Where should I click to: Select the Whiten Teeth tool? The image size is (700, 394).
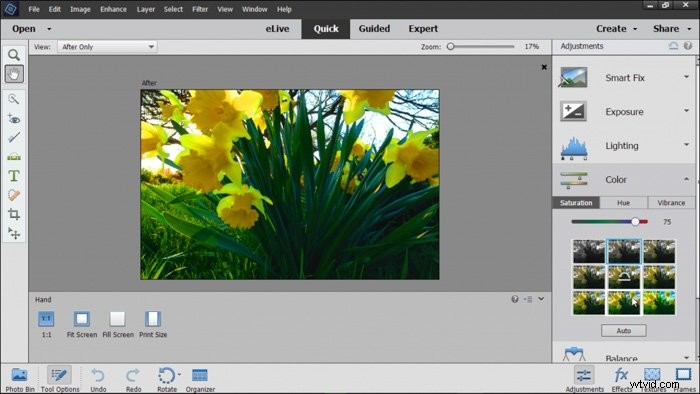pos(14,137)
